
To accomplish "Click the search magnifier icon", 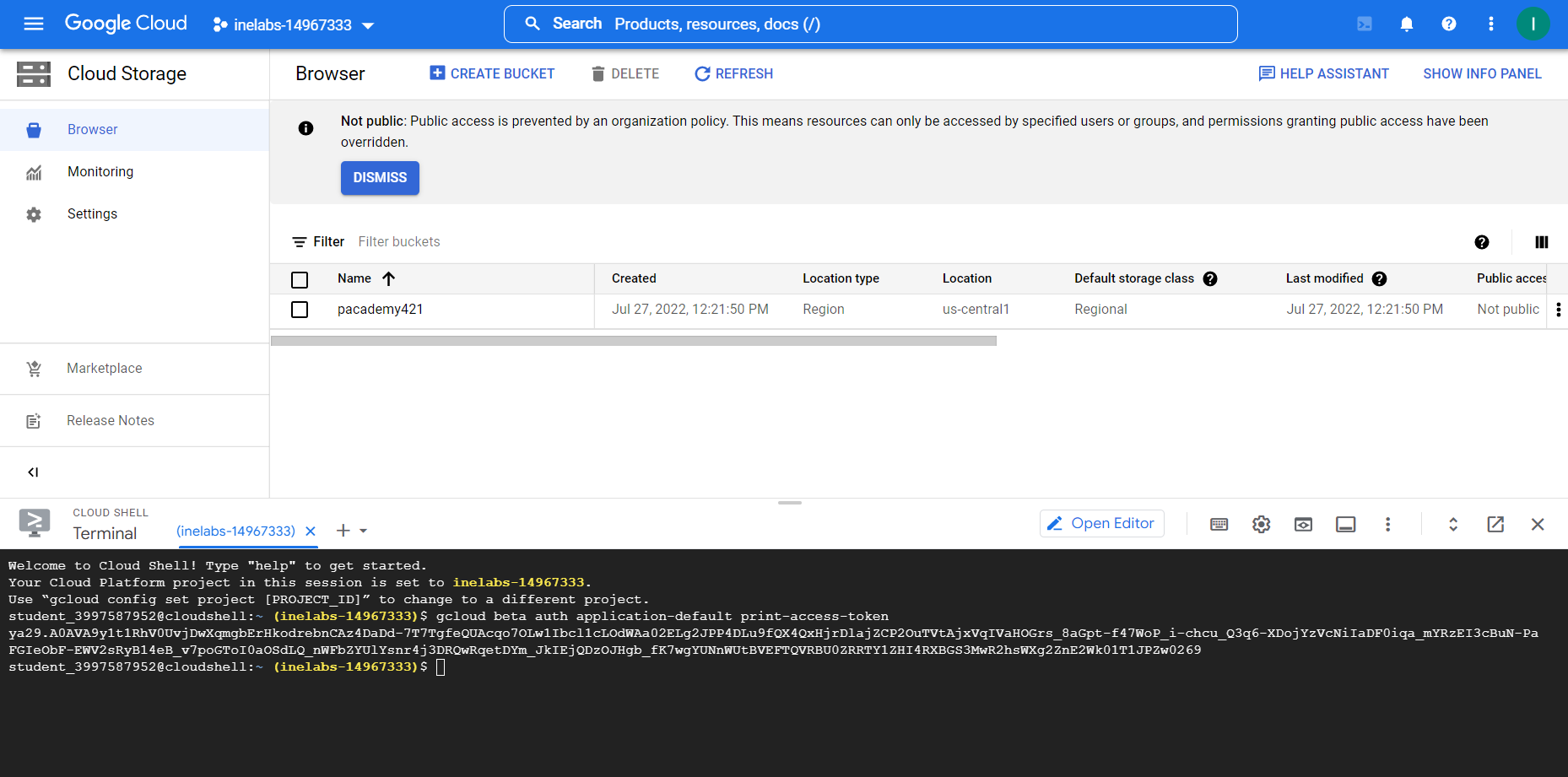I will click(533, 24).
